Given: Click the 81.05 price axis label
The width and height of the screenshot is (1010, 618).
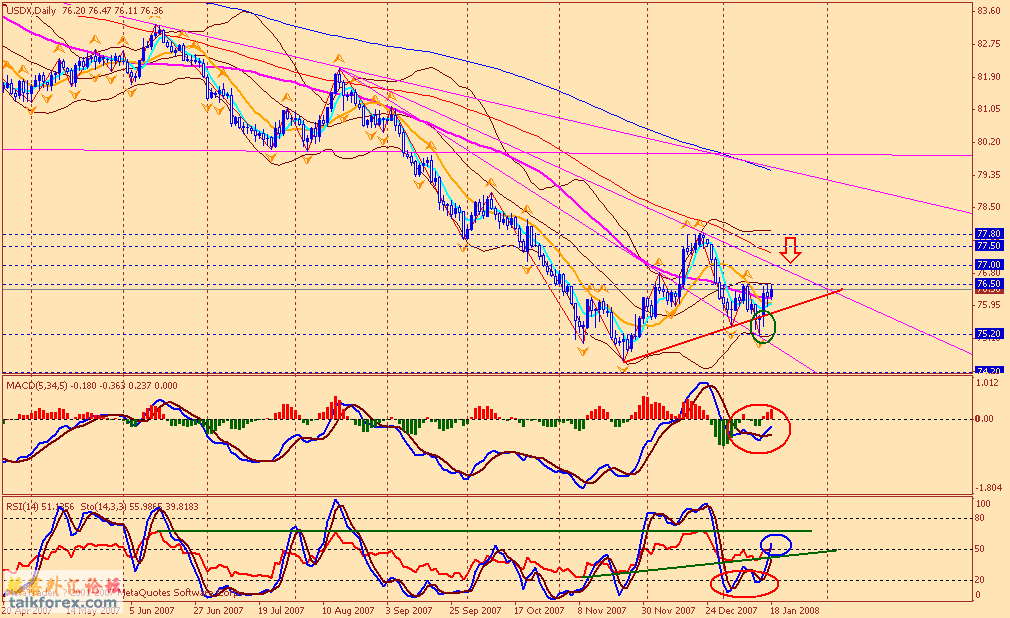Looking at the screenshot, I should click(989, 109).
